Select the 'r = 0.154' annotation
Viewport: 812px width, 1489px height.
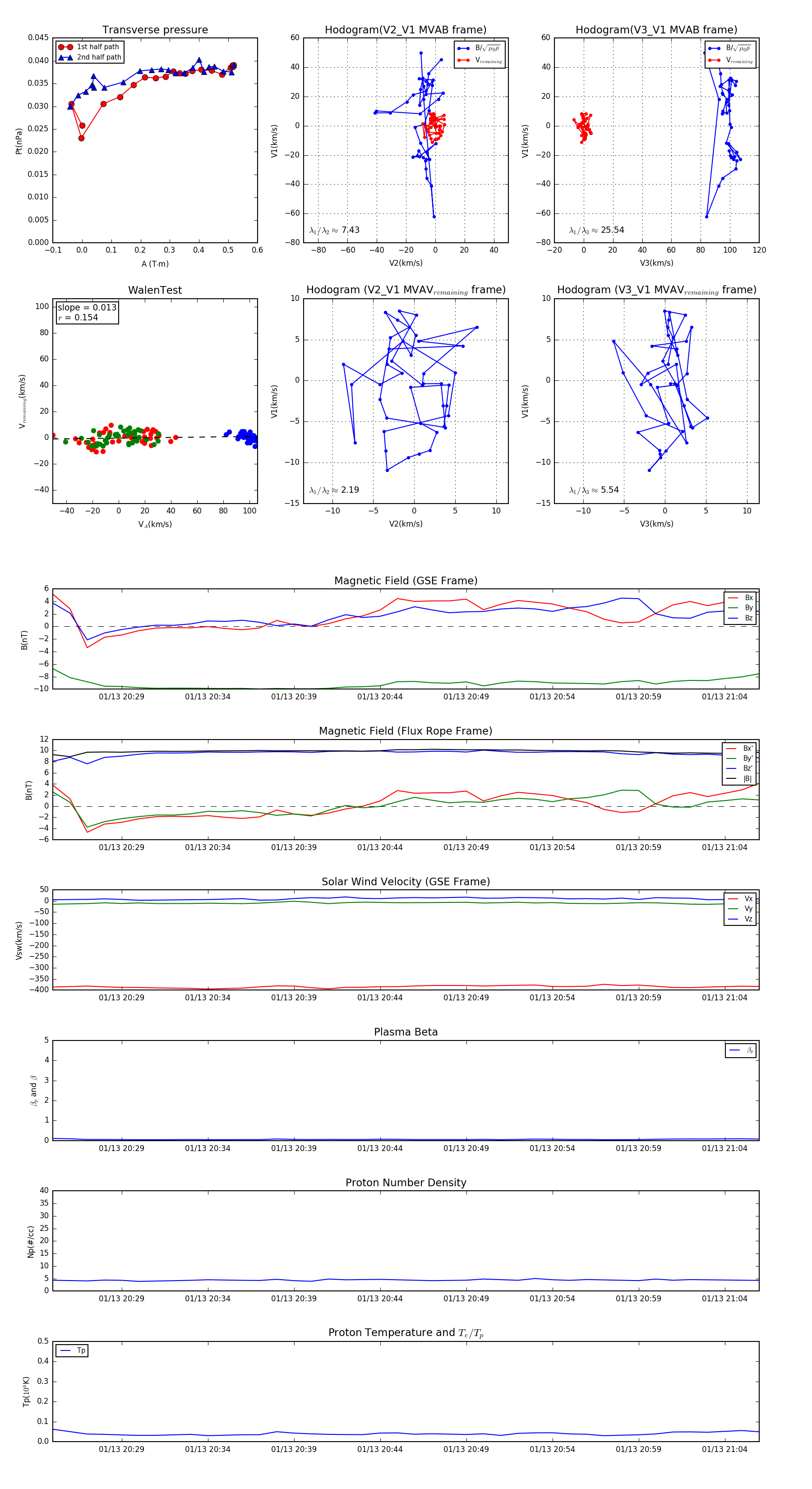tap(78, 317)
